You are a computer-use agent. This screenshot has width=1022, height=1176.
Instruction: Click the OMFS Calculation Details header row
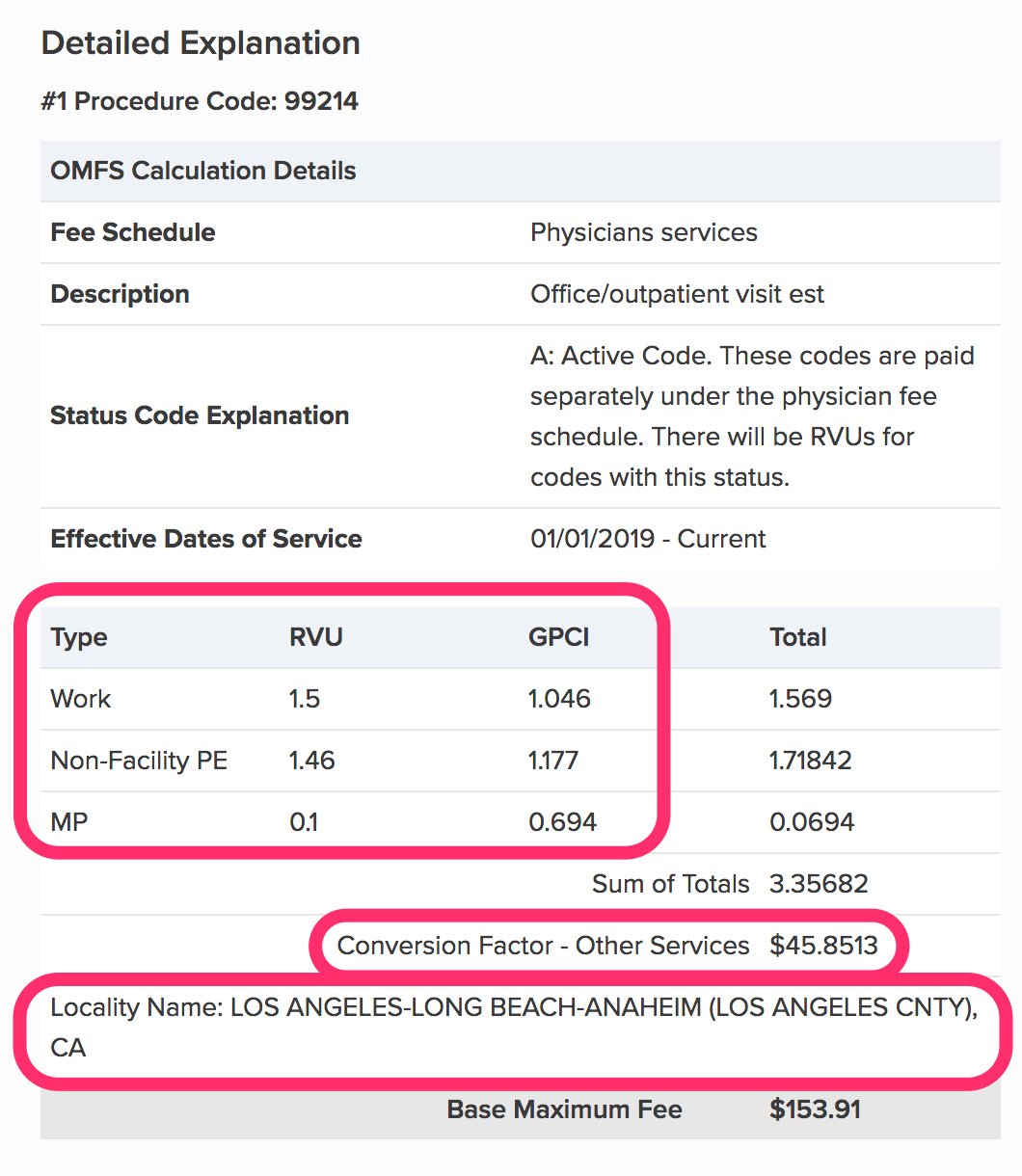[521, 171]
